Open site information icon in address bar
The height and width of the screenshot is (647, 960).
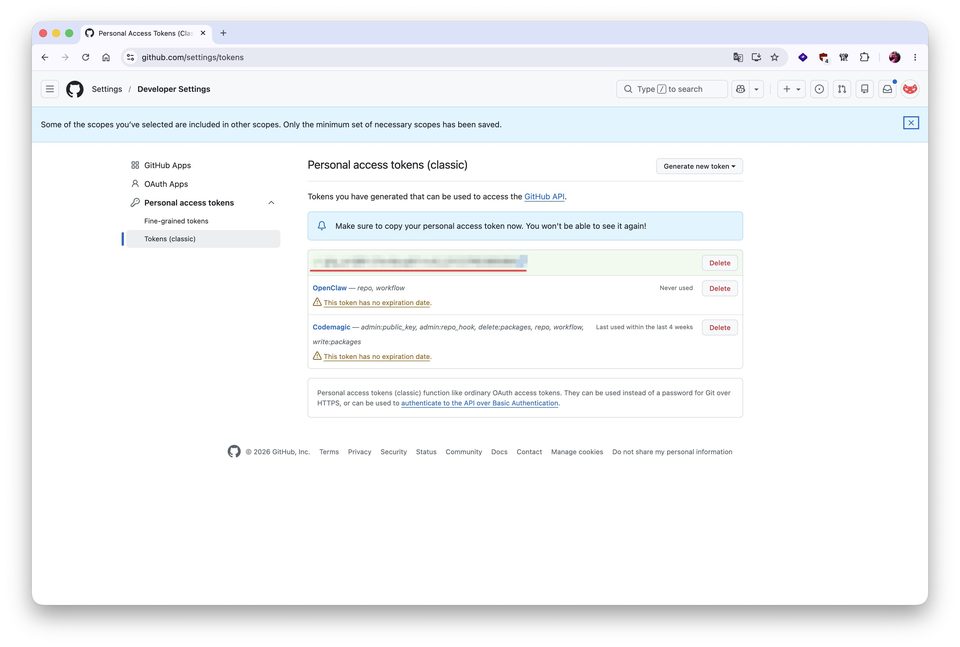130,57
